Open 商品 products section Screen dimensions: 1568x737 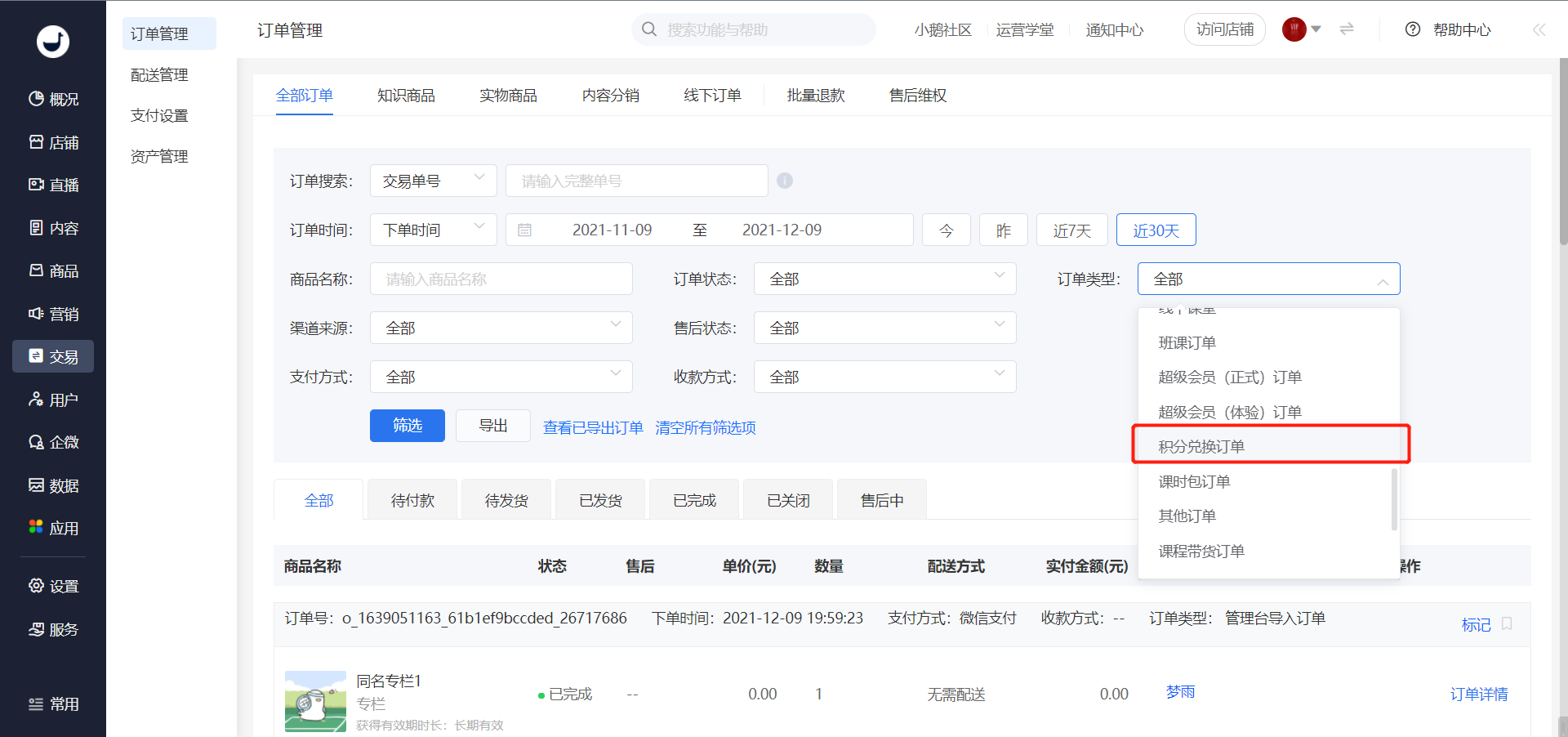[53, 270]
